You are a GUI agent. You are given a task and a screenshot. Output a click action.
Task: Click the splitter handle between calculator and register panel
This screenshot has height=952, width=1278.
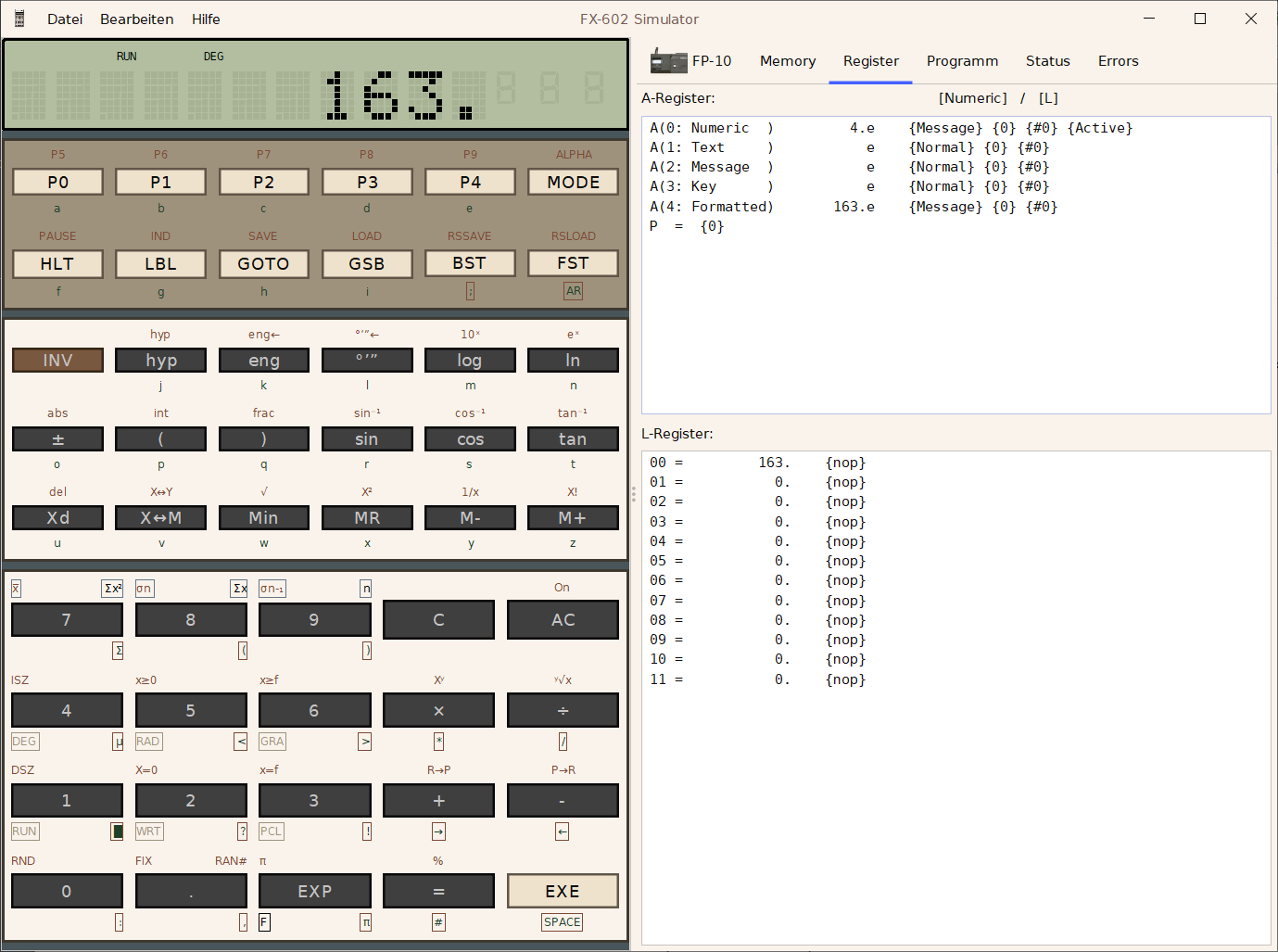click(634, 494)
